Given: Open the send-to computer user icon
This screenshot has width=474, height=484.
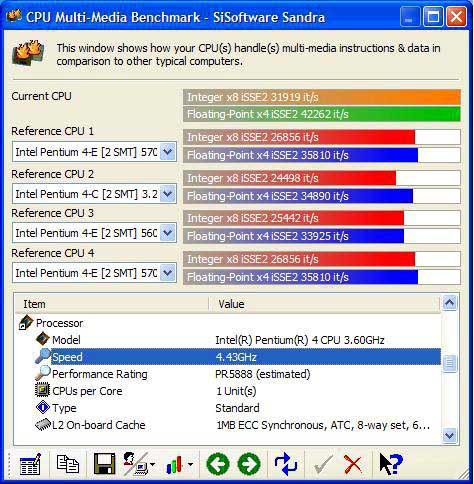Looking at the screenshot, I should click(139, 464).
